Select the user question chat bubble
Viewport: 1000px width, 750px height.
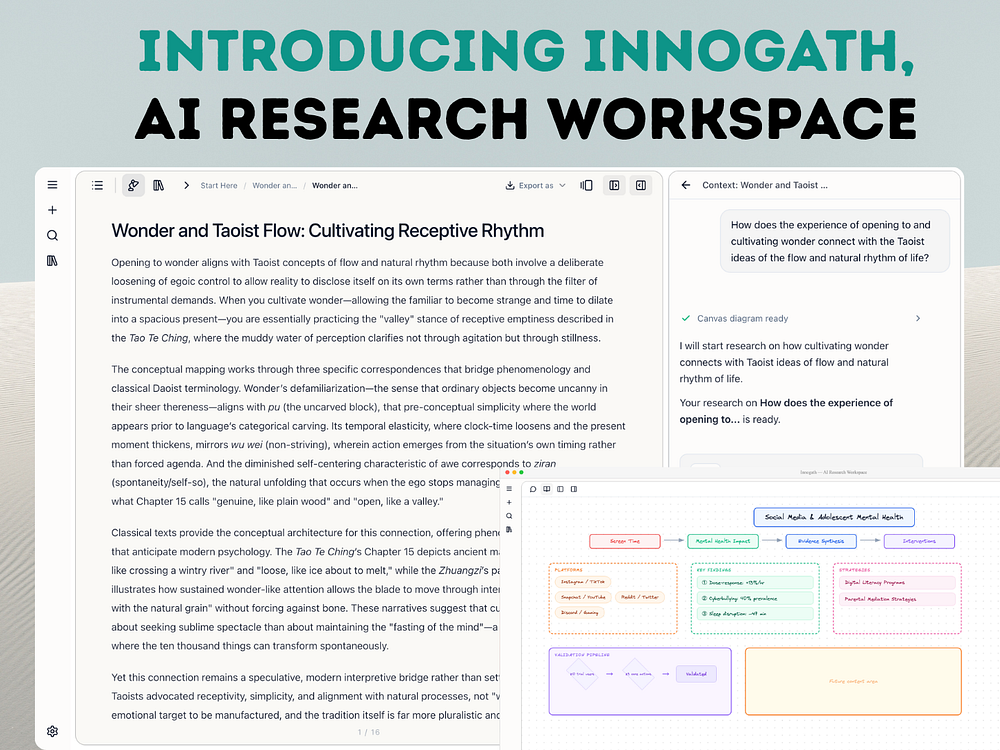pyautogui.click(x=835, y=241)
